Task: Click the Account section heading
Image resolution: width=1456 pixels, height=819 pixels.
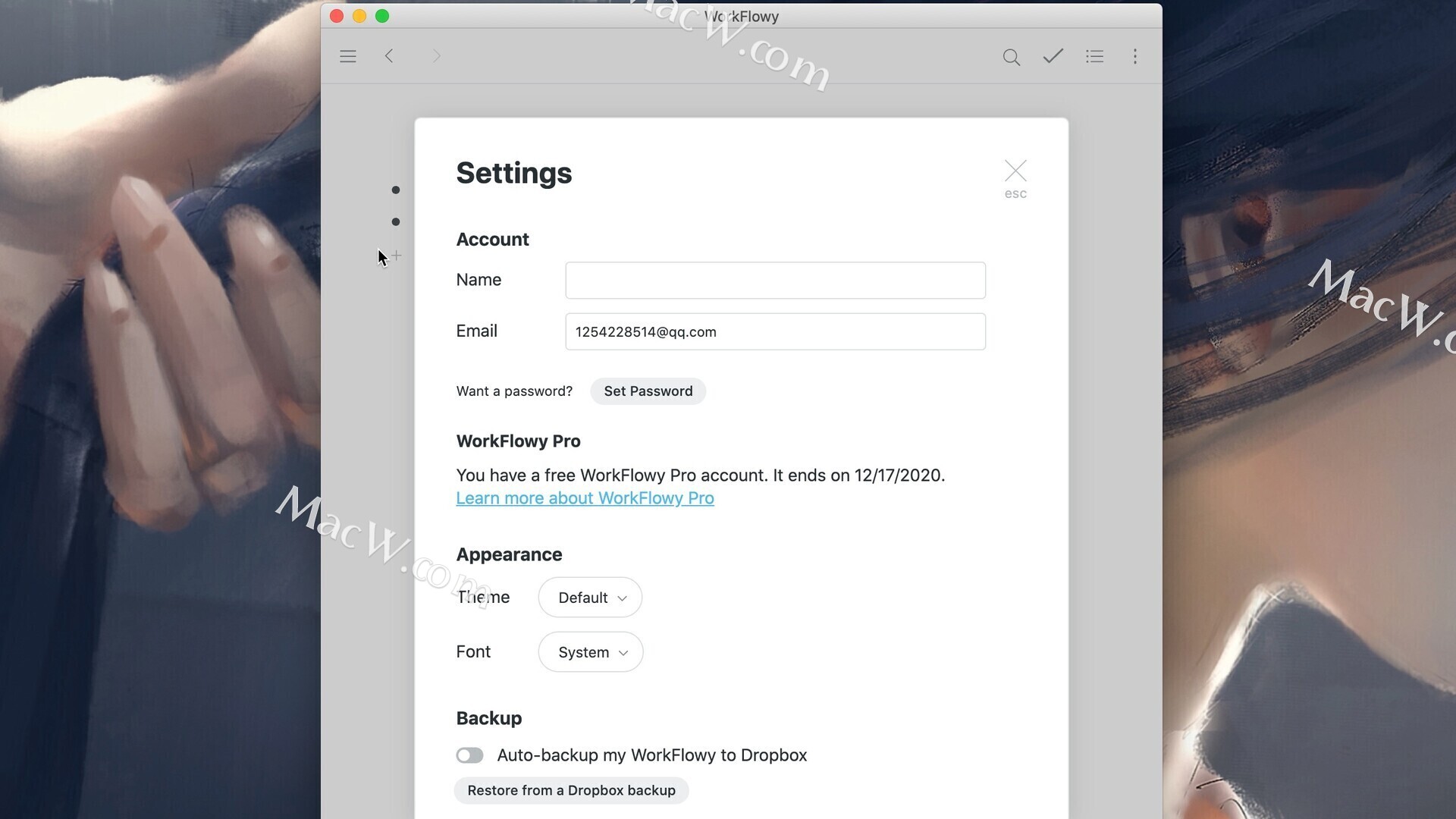Action: point(492,240)
